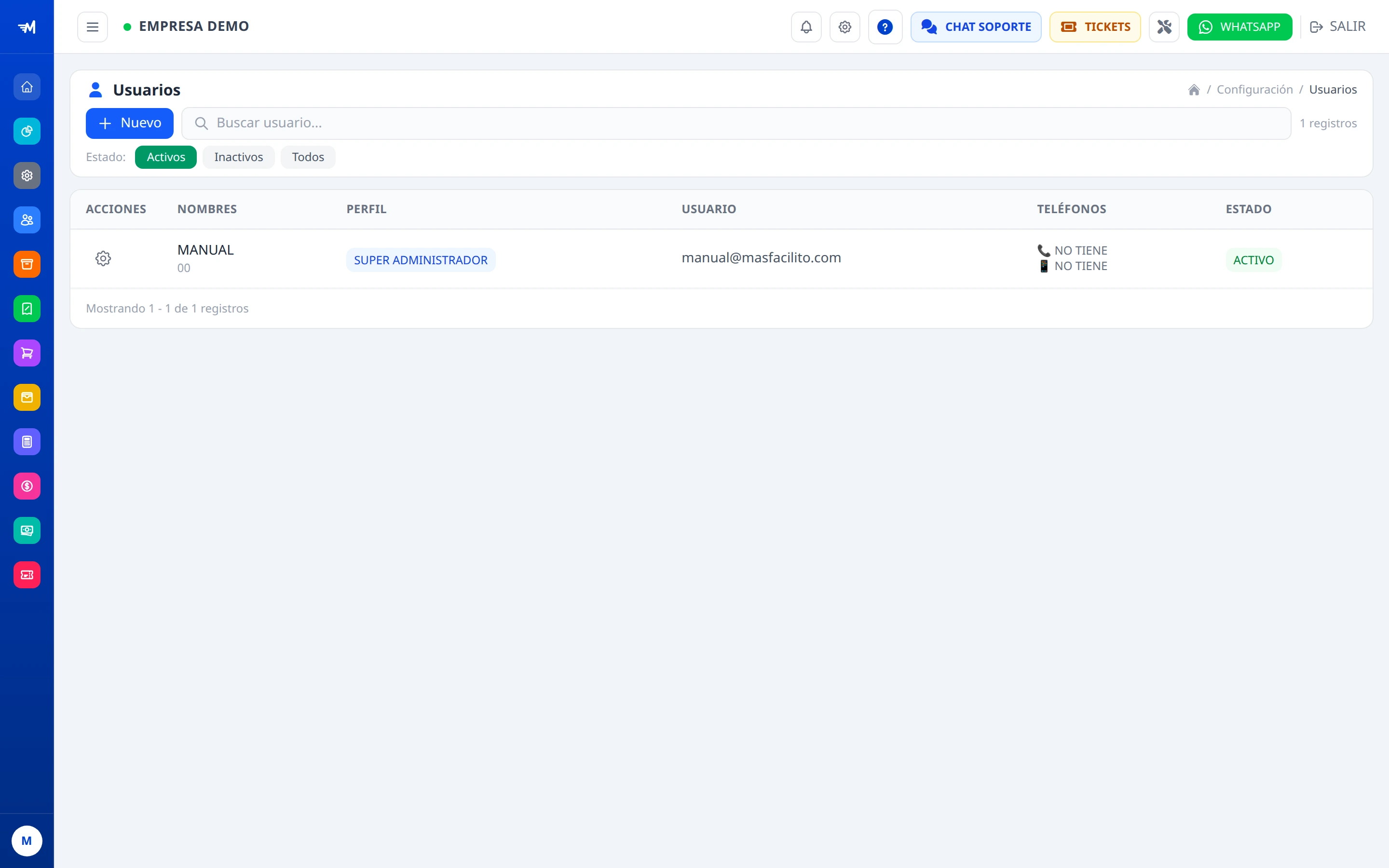Image resolution: width=1389 pixels, height=868 pixels.
Task: Select the Todos status filter
Action: 308,157
